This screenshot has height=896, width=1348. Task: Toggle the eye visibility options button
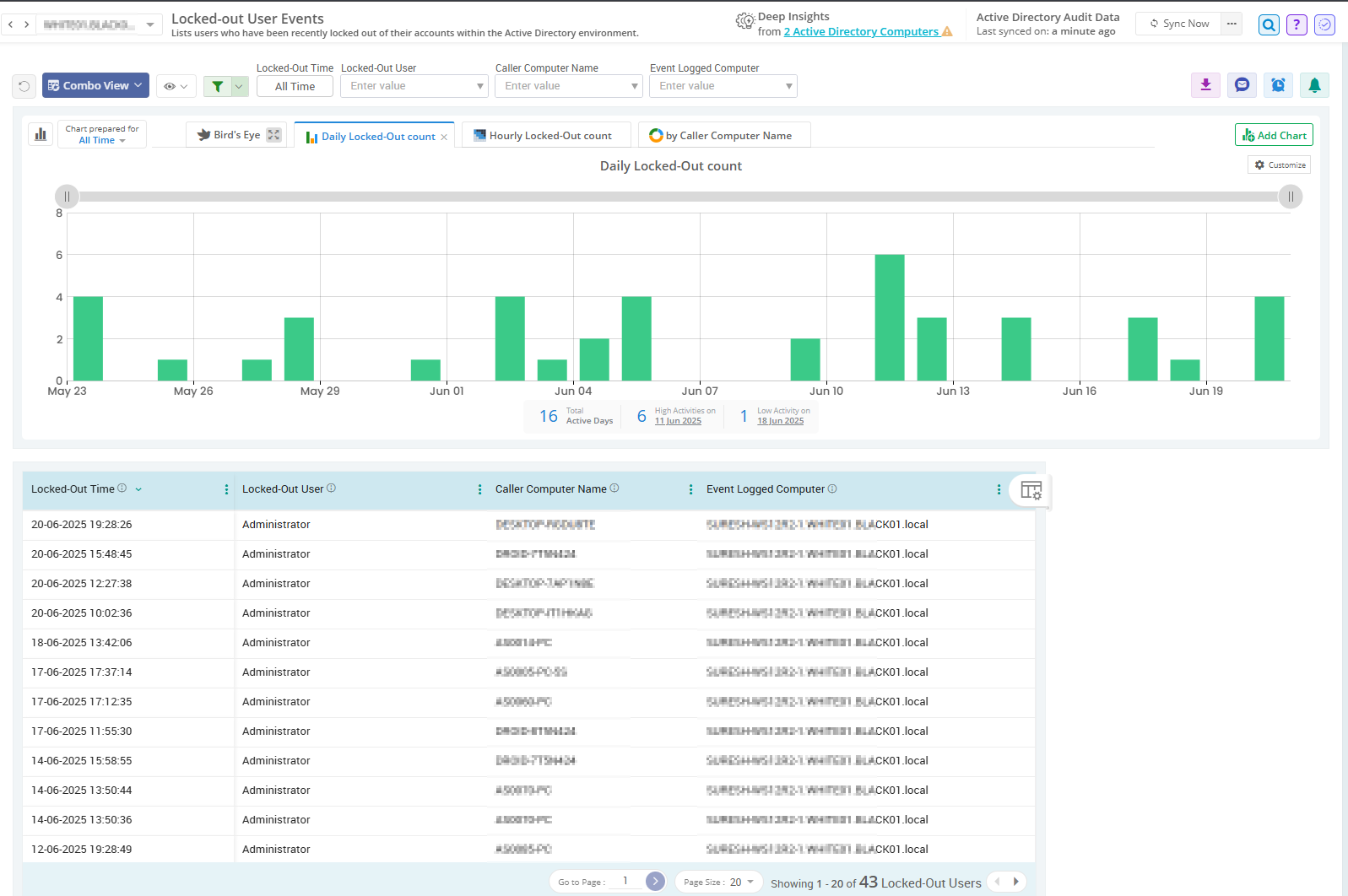pos(176,86)
